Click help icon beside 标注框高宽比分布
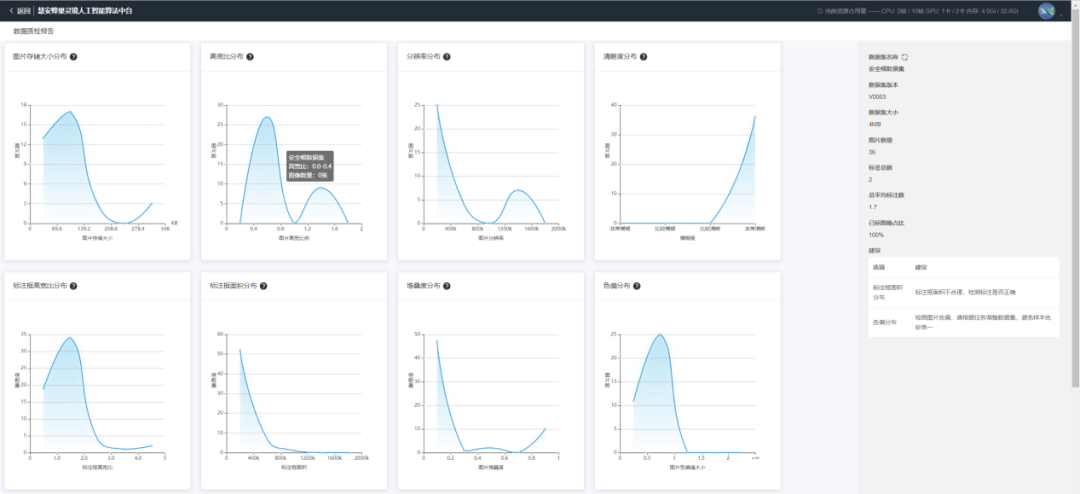The width and height of the screenshot is (1080, 494). point(74,286)
